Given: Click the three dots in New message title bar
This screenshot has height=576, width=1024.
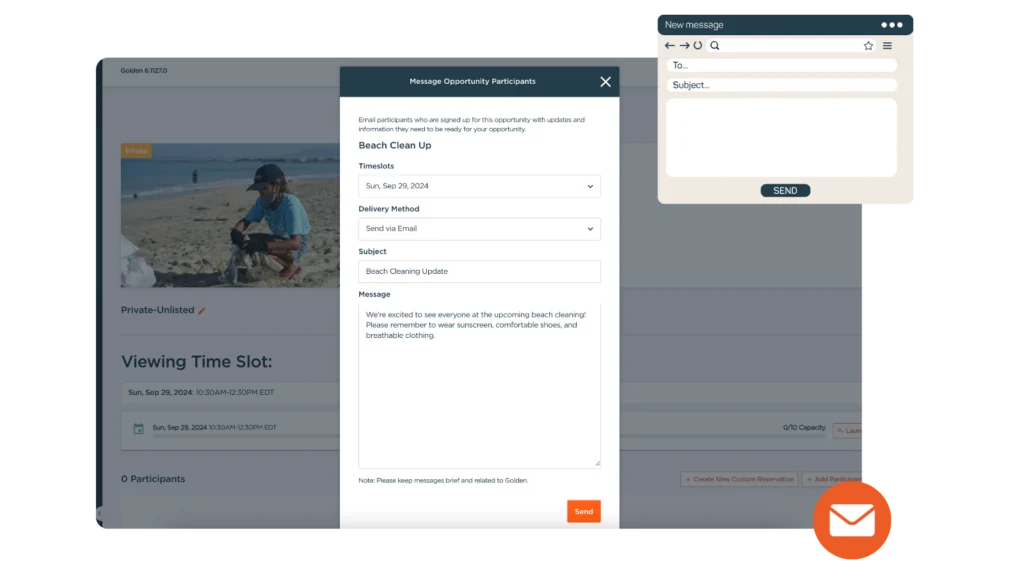Looking at the screenshot, I should click(891, 25).
